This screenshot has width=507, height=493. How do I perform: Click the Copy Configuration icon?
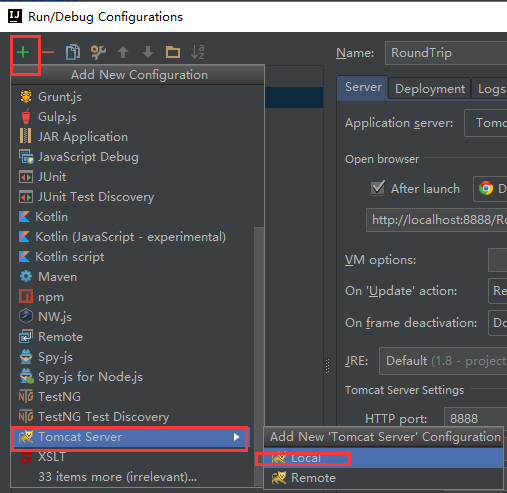click(73, 52)
